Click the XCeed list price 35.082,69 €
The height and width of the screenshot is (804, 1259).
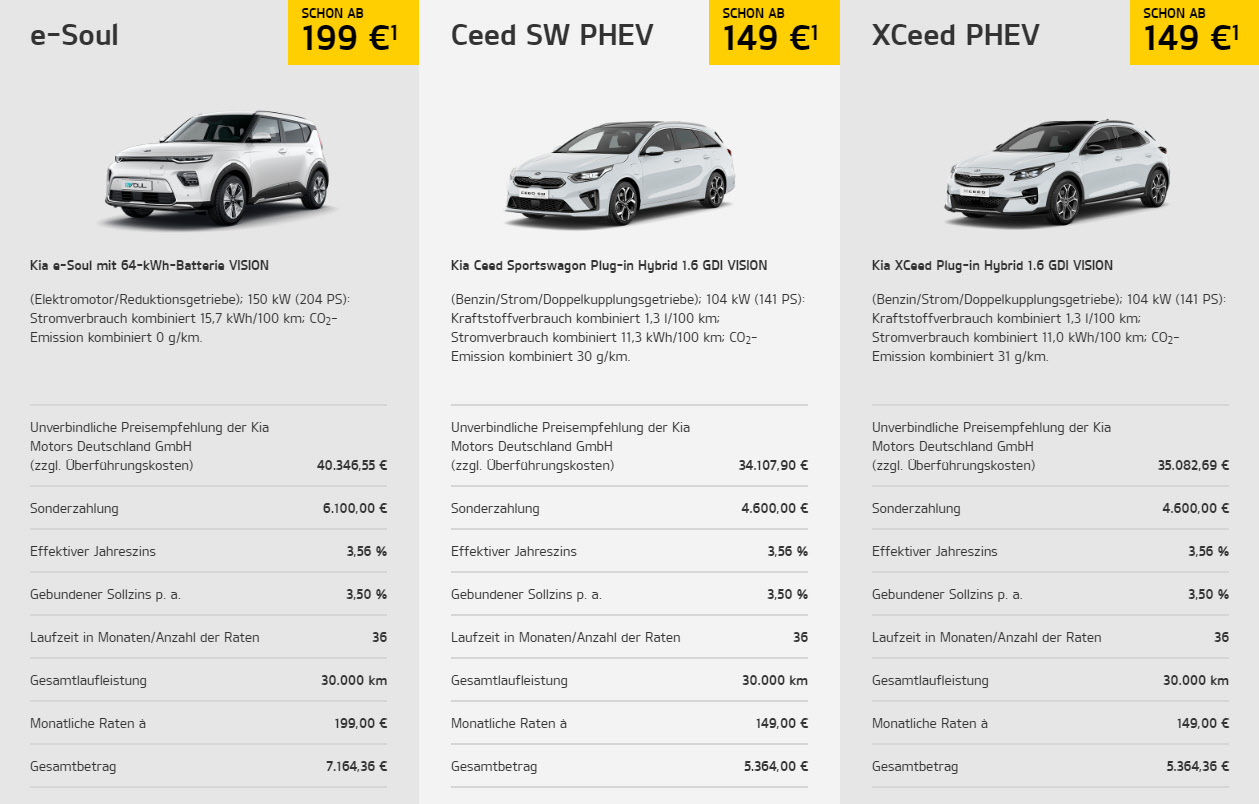[x=1194, y=465]
